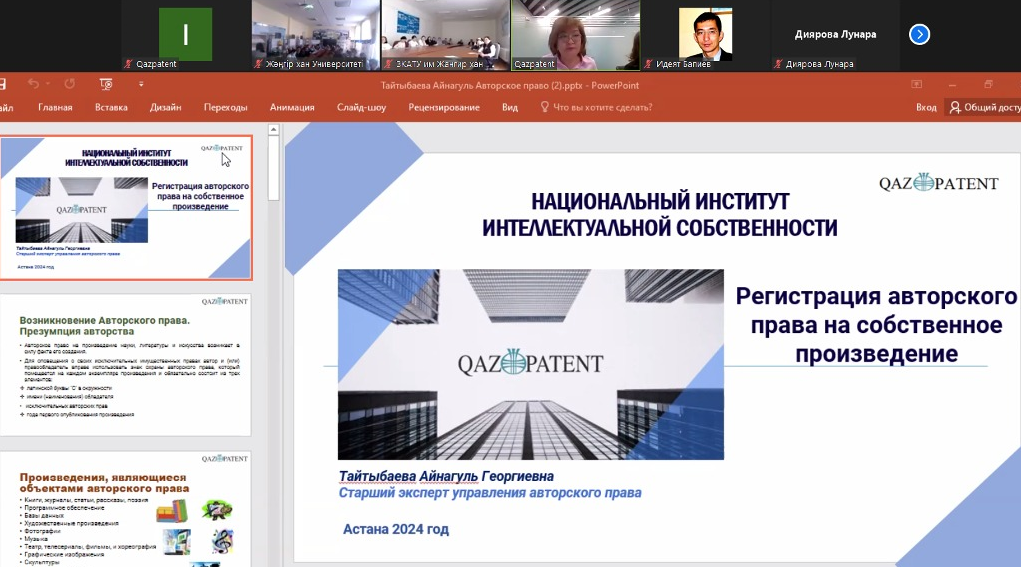Click the muted mic icon beside Диярова Лунара
This screenshot has height=567, width=1021.
778,64
